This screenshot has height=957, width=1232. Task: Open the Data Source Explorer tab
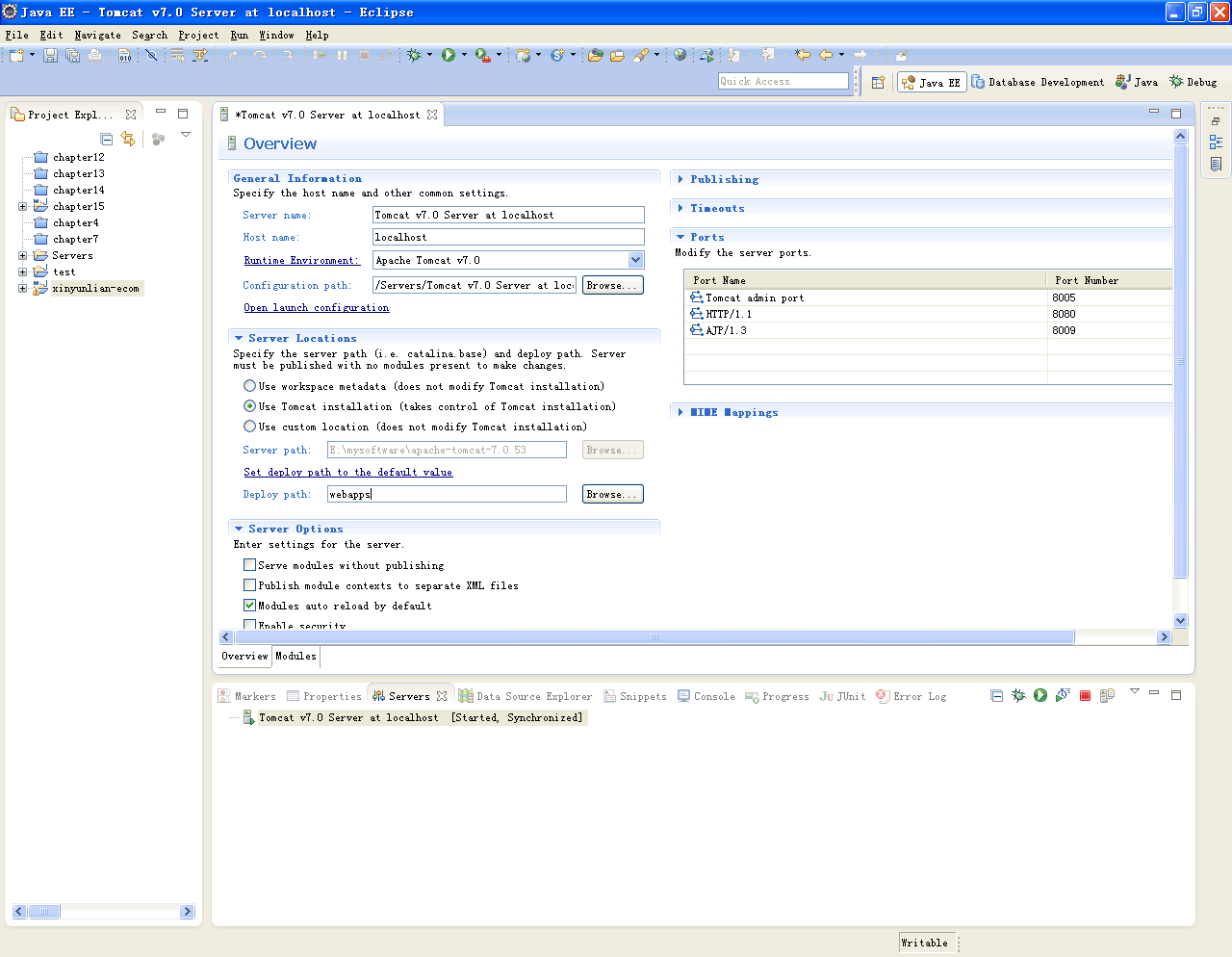[526, 696]
